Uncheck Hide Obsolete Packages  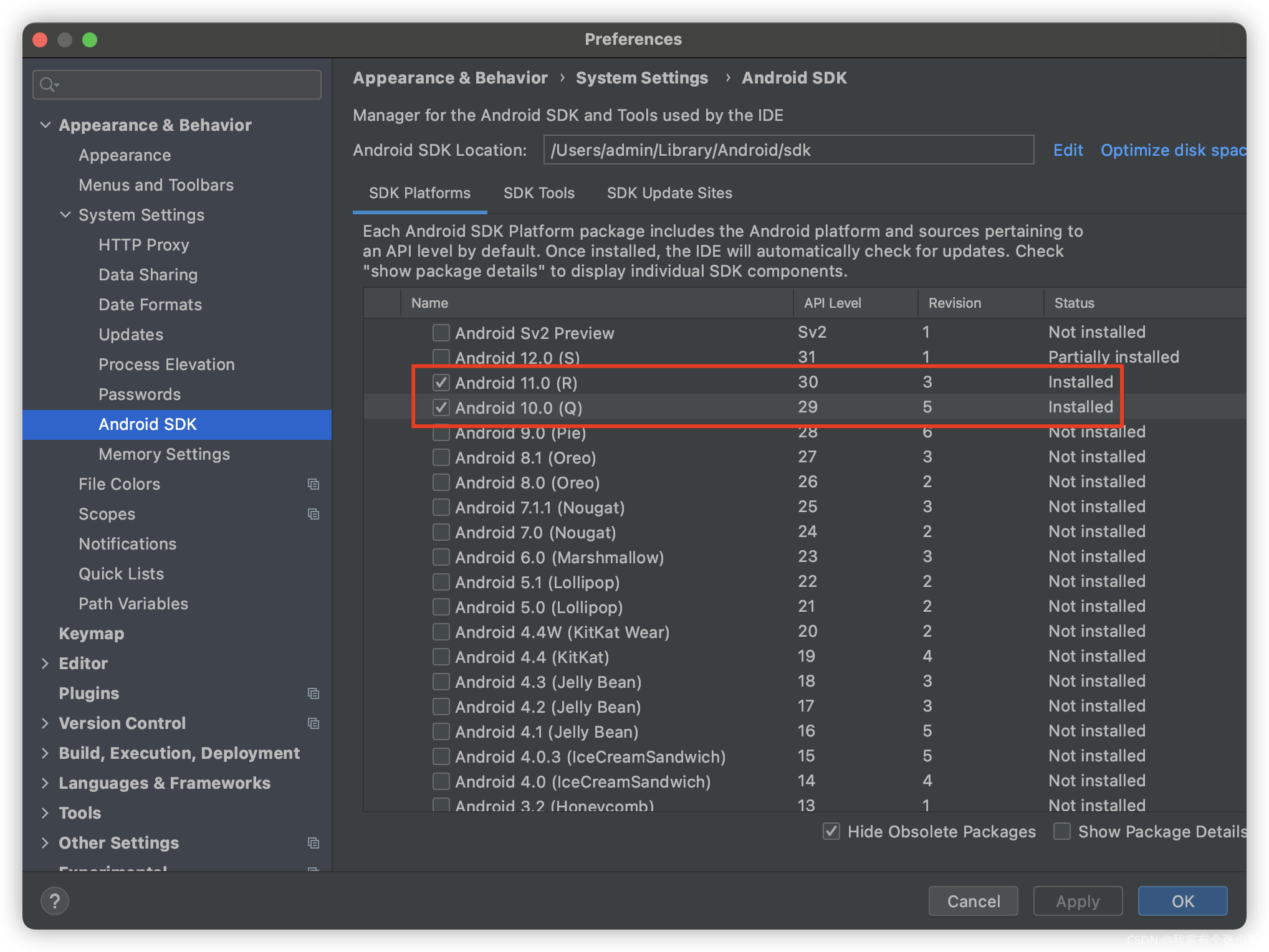click(x=831, y=831)
